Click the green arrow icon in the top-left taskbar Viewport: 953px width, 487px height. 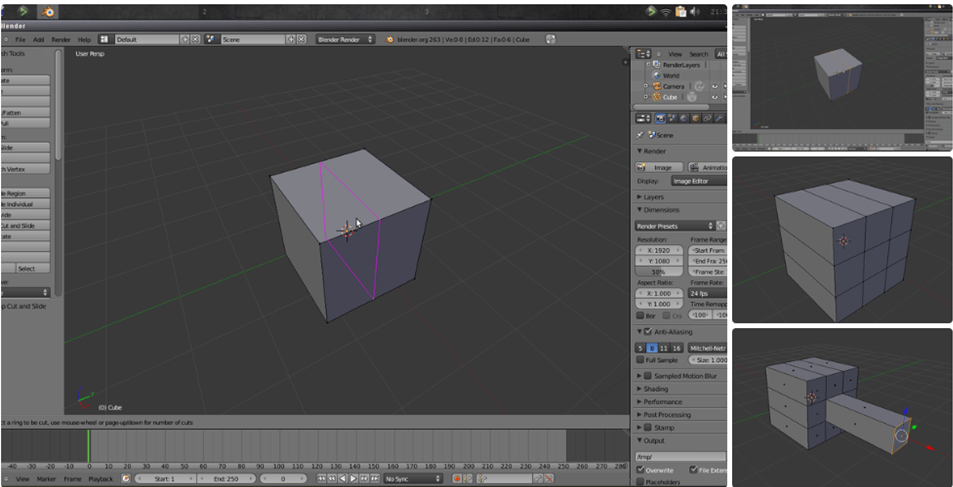(x=23, y=12)
